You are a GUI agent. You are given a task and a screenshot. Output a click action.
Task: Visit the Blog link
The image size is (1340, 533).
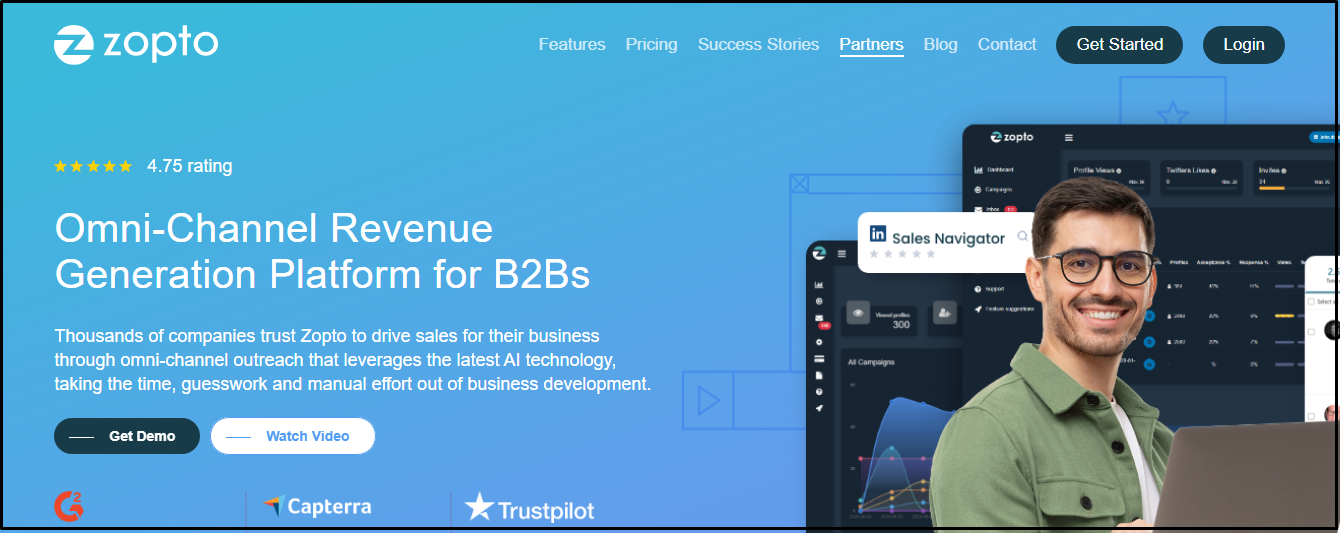pos(940,44)
